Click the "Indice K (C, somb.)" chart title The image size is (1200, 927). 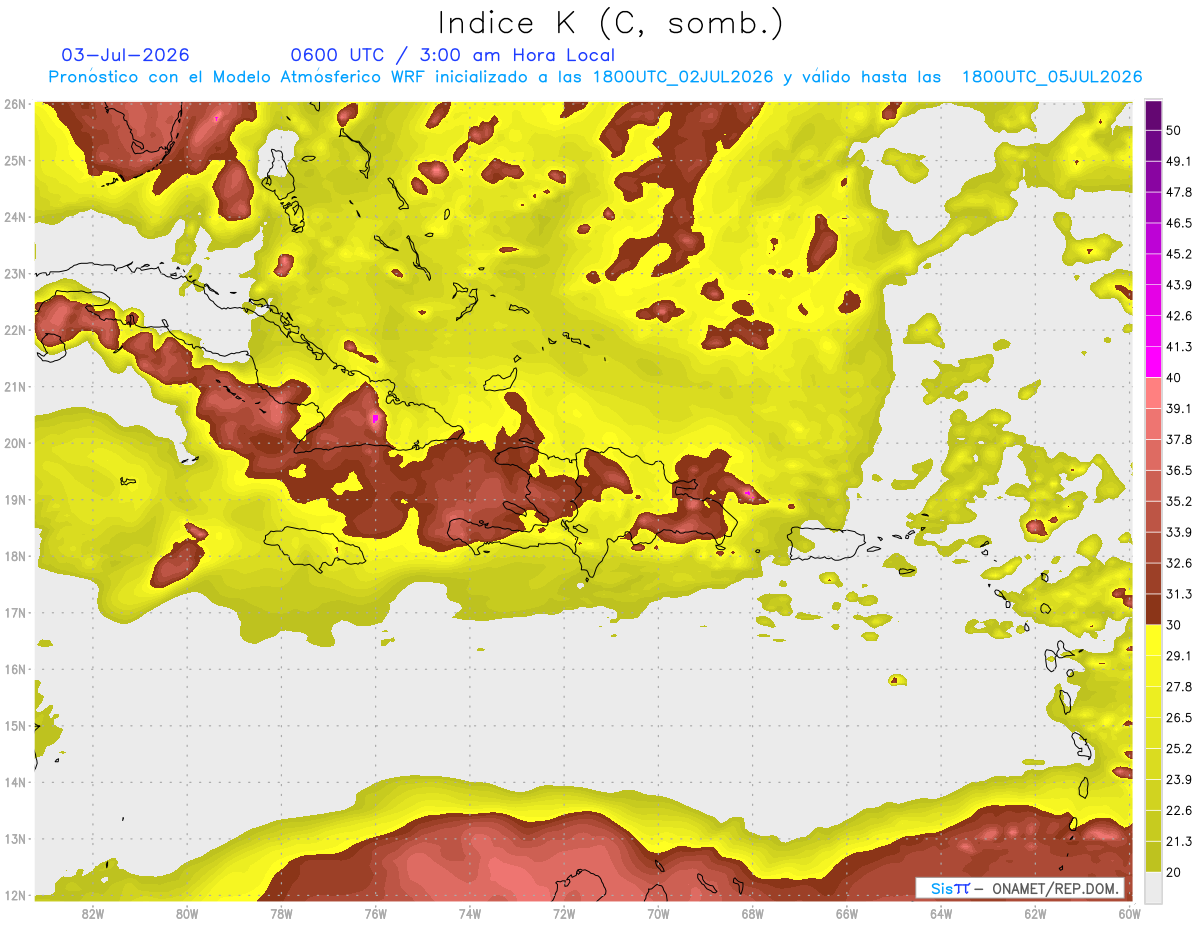pyautogui.click(x=610, y=23)
